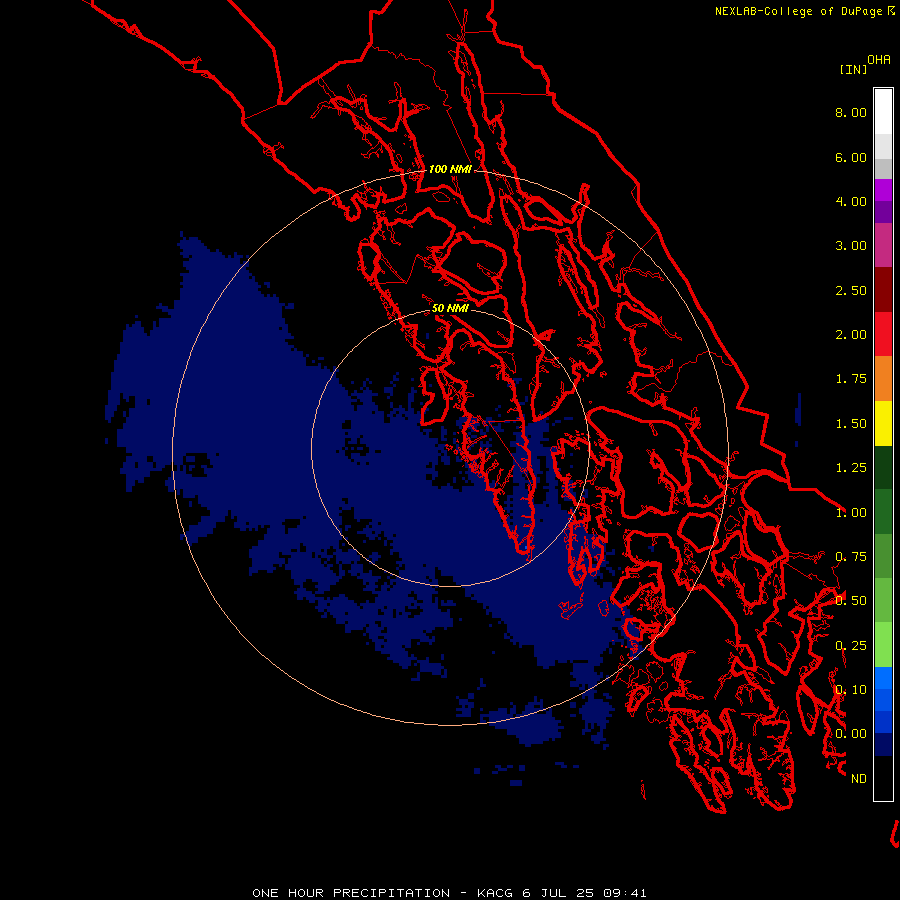Screen dimensions: 900x900
Task: Click the orange legend color swatch
Action: point(883,378)
